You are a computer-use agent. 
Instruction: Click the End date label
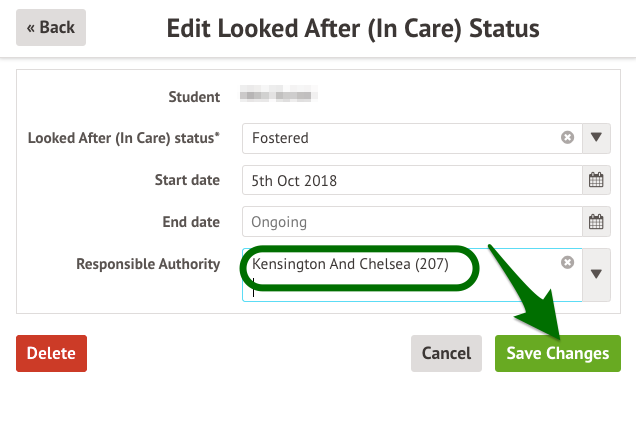tap(194, 222)
